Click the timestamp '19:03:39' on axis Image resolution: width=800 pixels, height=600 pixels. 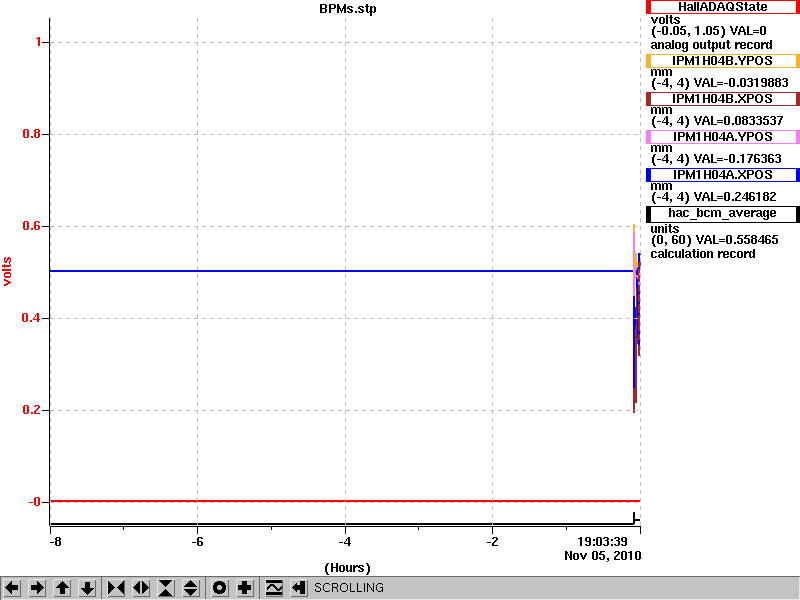coord(602,542)
